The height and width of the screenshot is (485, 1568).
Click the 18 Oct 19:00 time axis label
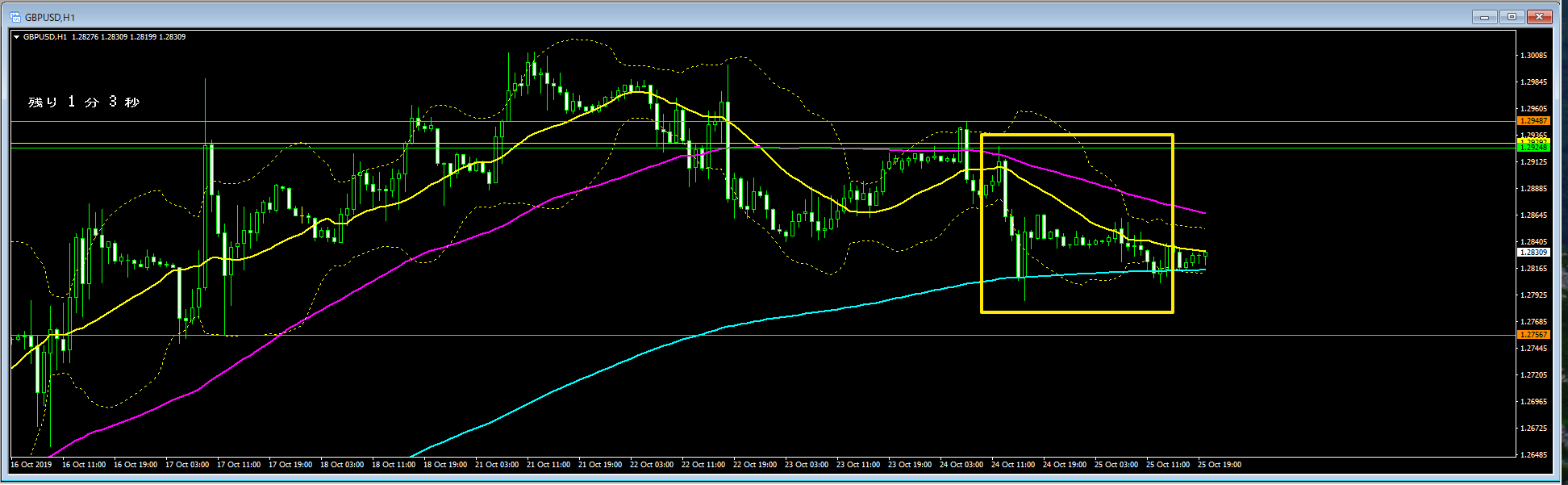point(445,465)
